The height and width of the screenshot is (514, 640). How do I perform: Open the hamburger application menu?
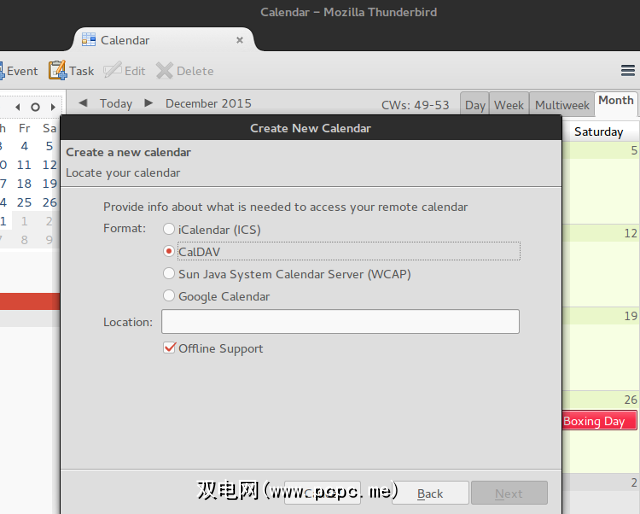pyautogui.click(x=628, y=71)
